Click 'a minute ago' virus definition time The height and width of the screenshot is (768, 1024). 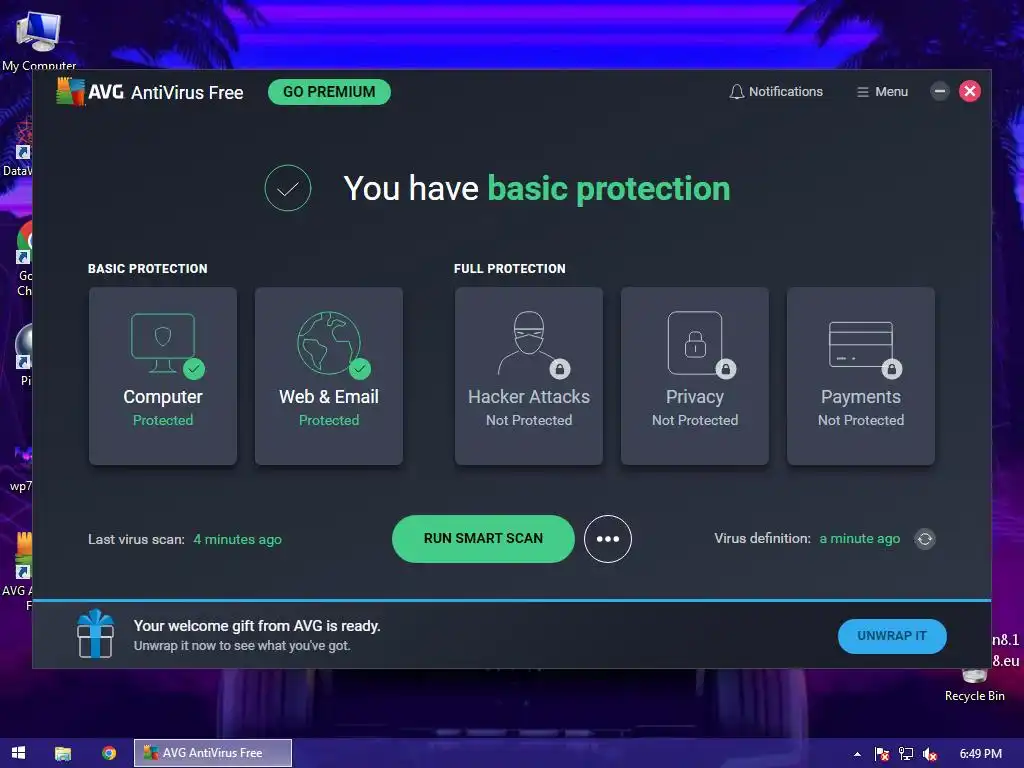point(859,539)
